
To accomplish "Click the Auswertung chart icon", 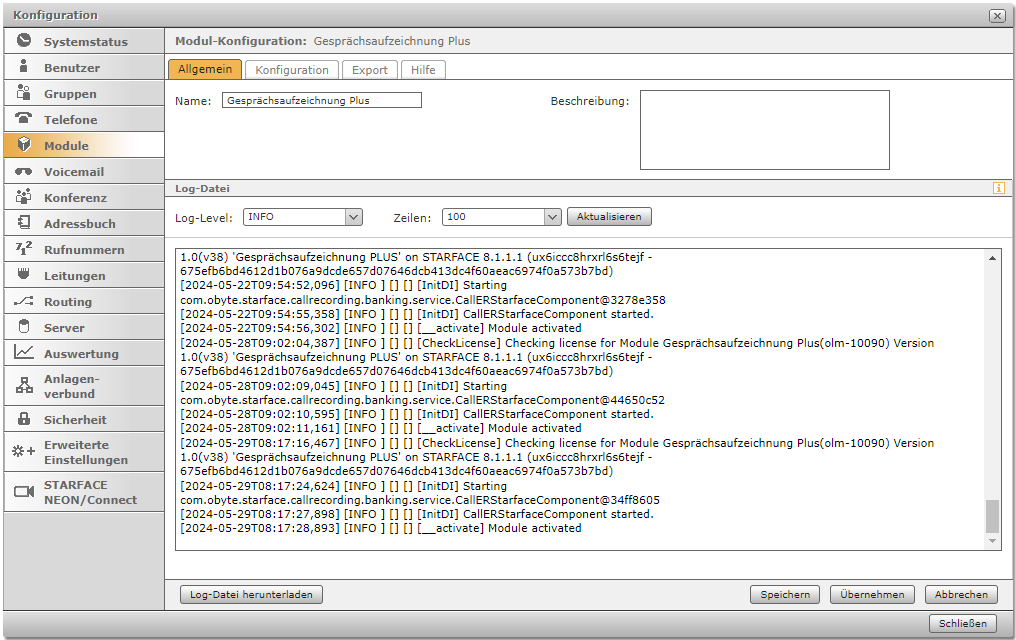I will (x=24, y=353).
